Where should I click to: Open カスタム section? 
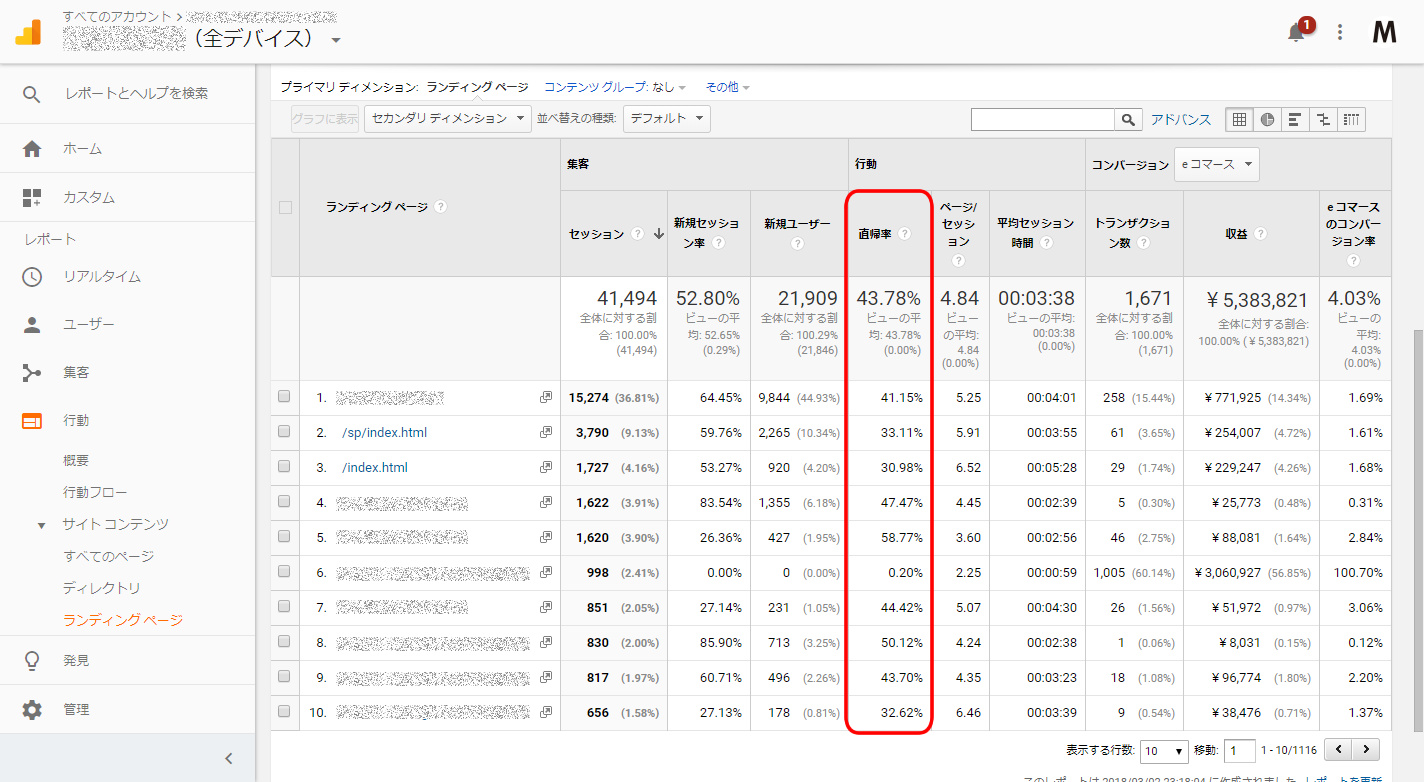(88, 197)
